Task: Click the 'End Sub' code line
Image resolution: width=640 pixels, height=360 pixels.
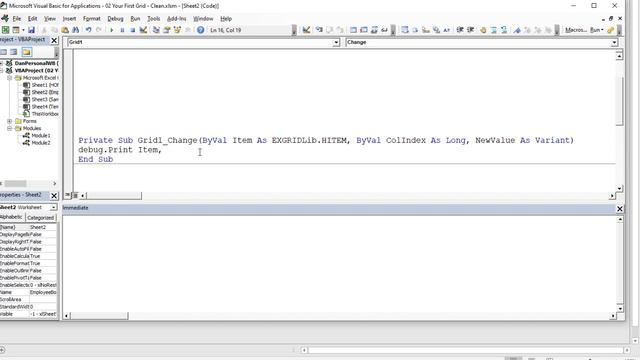Action: coord(96,159)
